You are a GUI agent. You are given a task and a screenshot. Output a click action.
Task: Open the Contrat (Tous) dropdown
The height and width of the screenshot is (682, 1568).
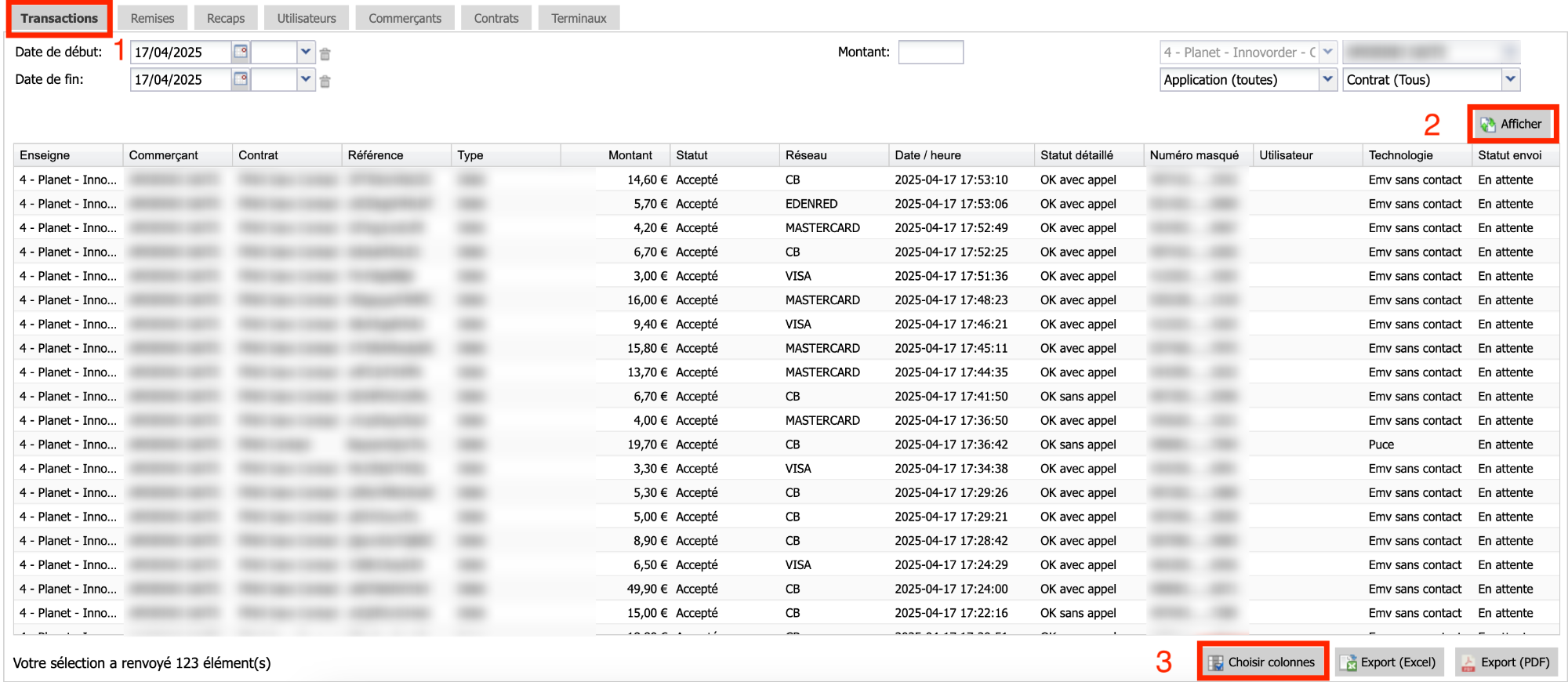1511,79
